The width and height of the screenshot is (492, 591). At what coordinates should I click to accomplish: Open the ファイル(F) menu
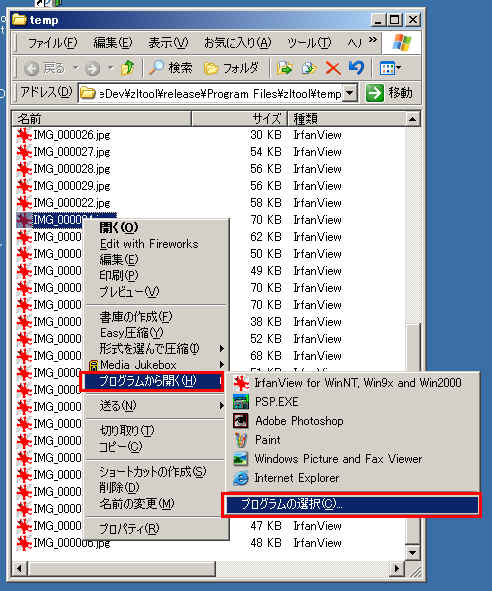(52, 43)
